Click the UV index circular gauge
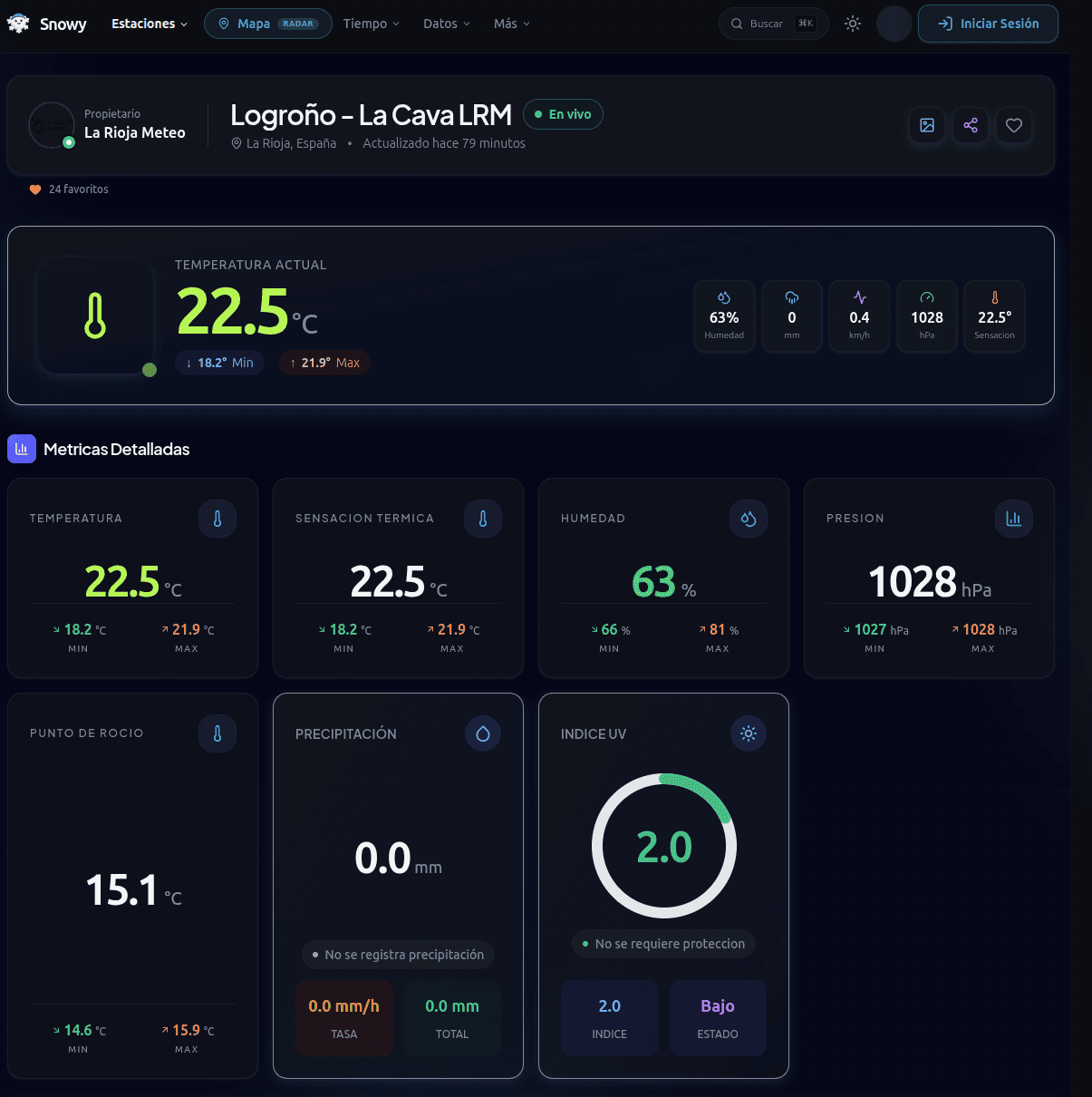 (664, 846)
